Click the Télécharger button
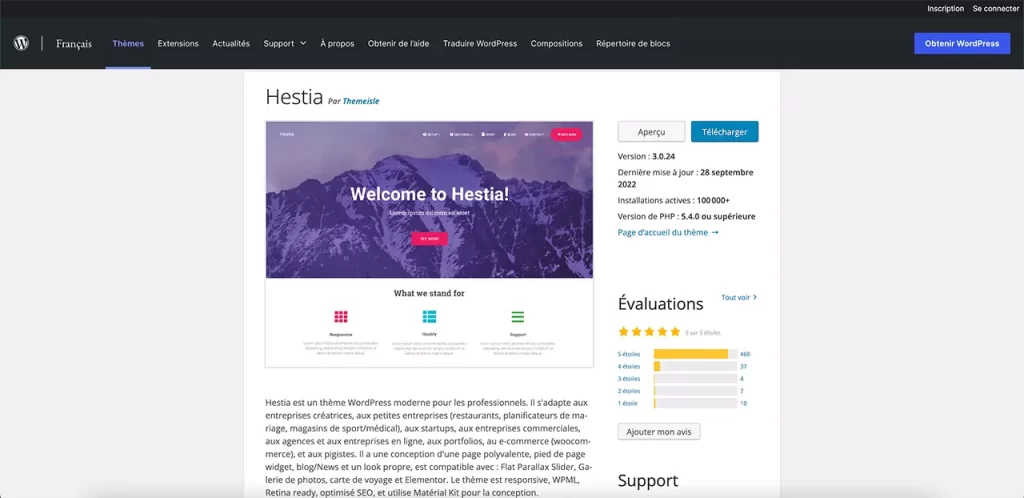Image resolution: width=1024 pixels, height=498 pixels. click(725, 131)
